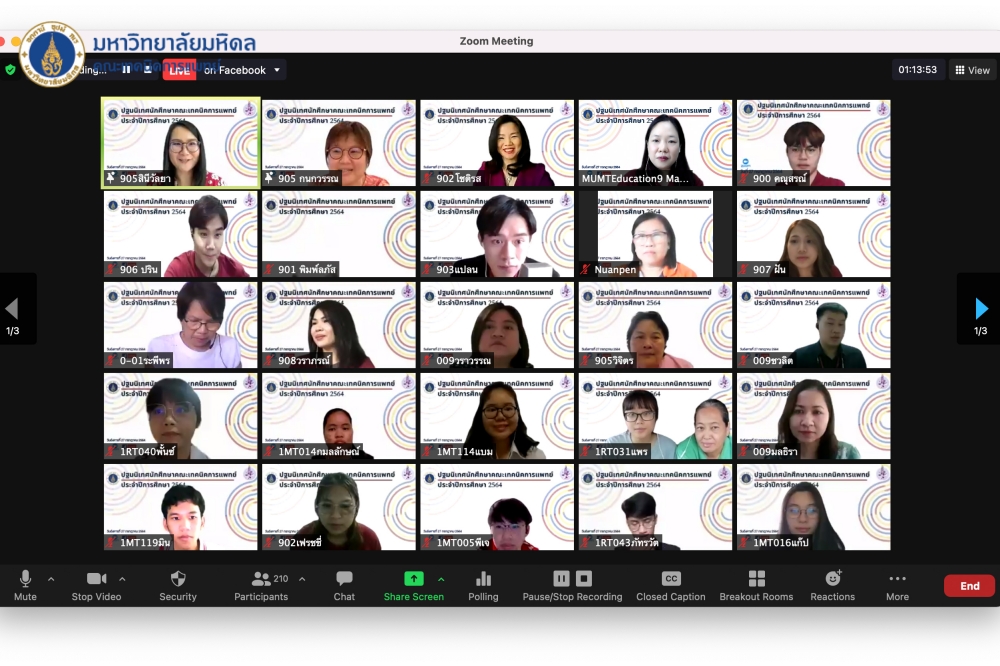1000x666 pixels.
Task: Open Polling
Action: pyautogui.click(x=483, y=579)
